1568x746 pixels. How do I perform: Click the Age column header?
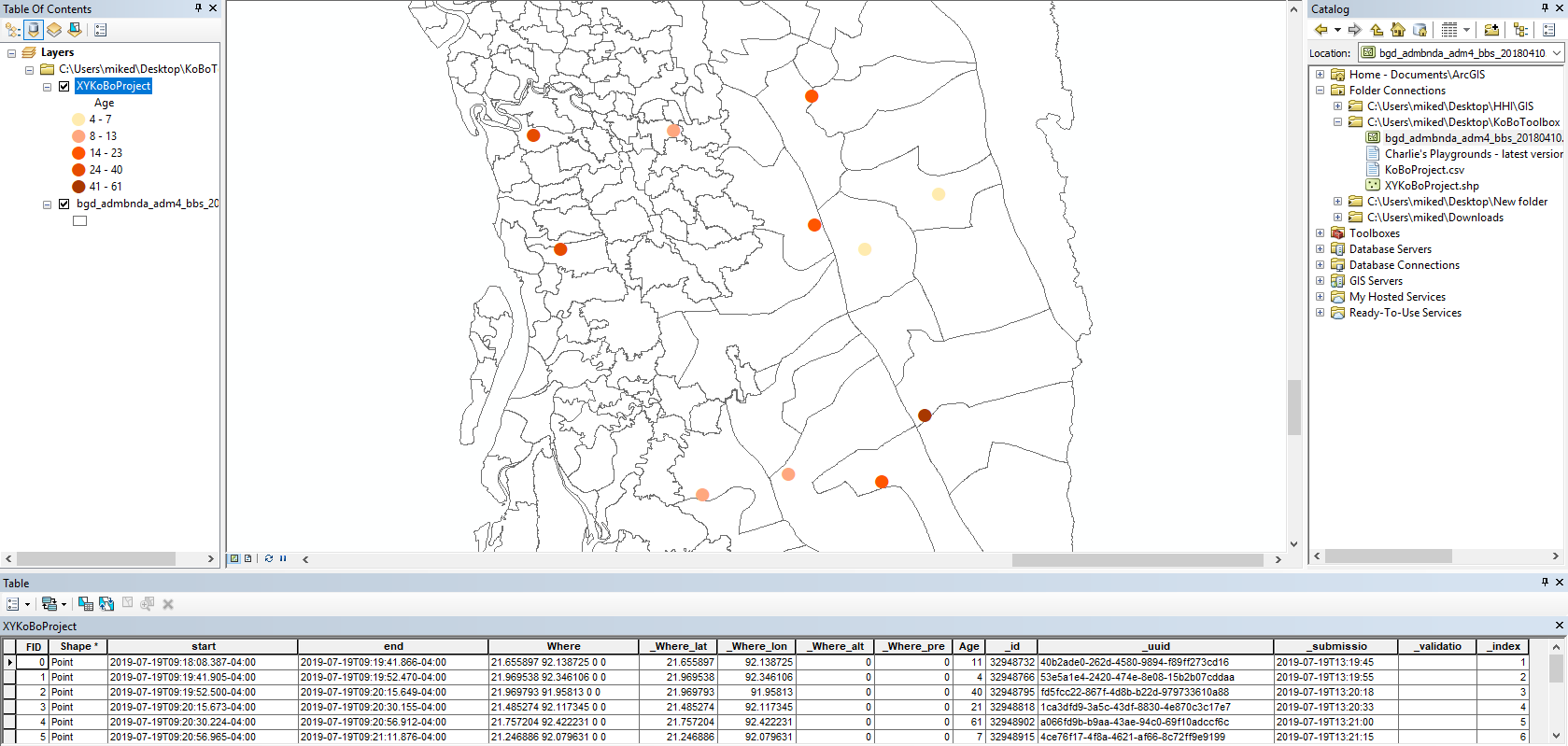(x=968, y=646)
